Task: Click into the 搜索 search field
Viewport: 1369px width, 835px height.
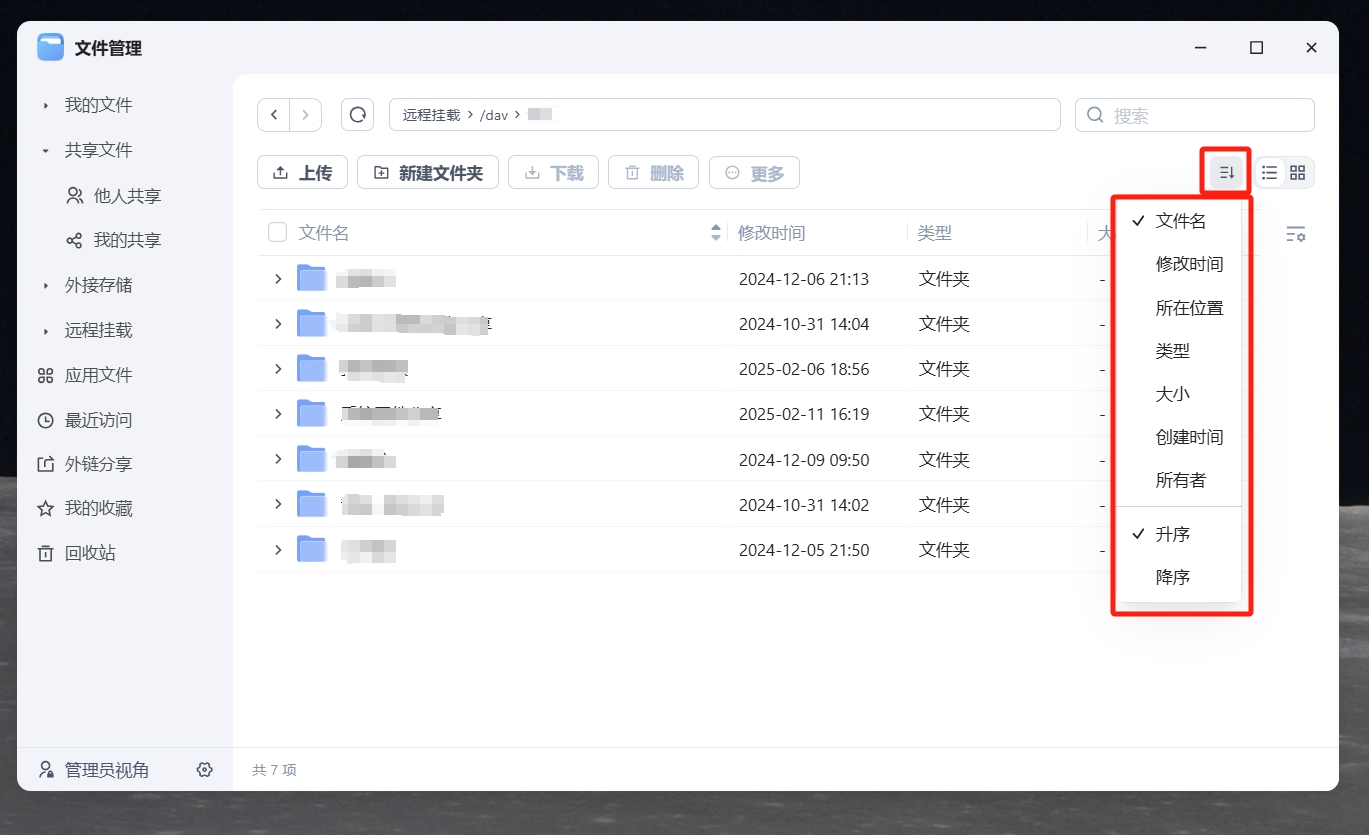Action: [x=1195, y=115]
